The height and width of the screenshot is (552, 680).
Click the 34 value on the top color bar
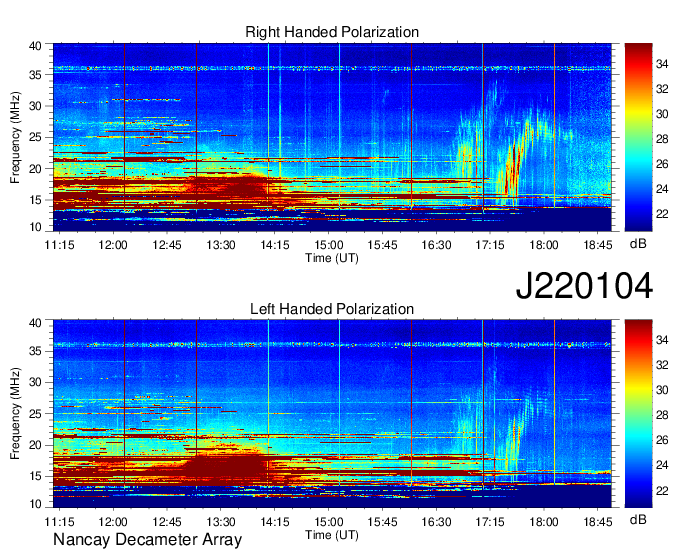click(662, 64)
